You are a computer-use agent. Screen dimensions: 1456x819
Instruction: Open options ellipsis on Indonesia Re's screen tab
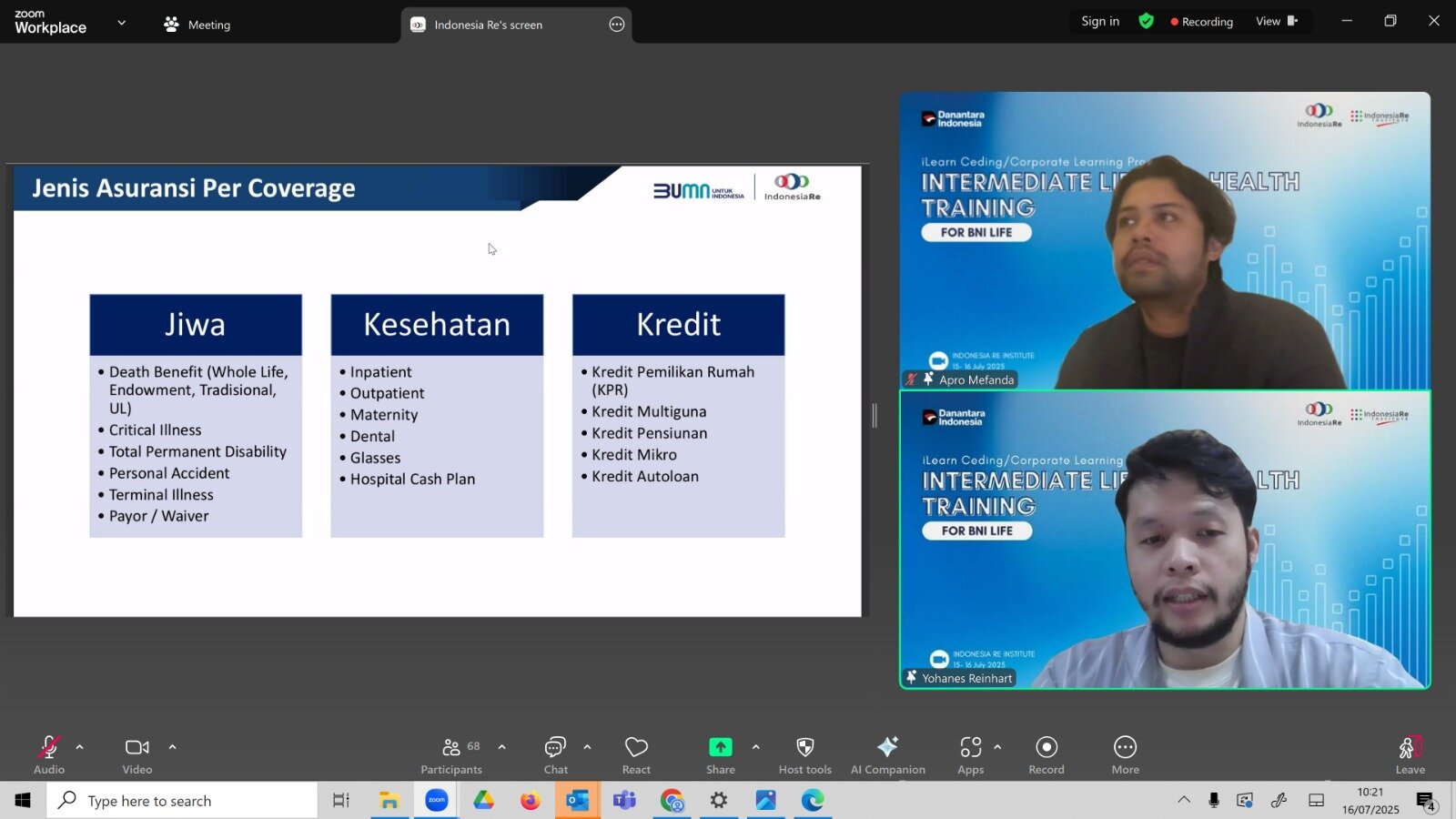[617, 25]
